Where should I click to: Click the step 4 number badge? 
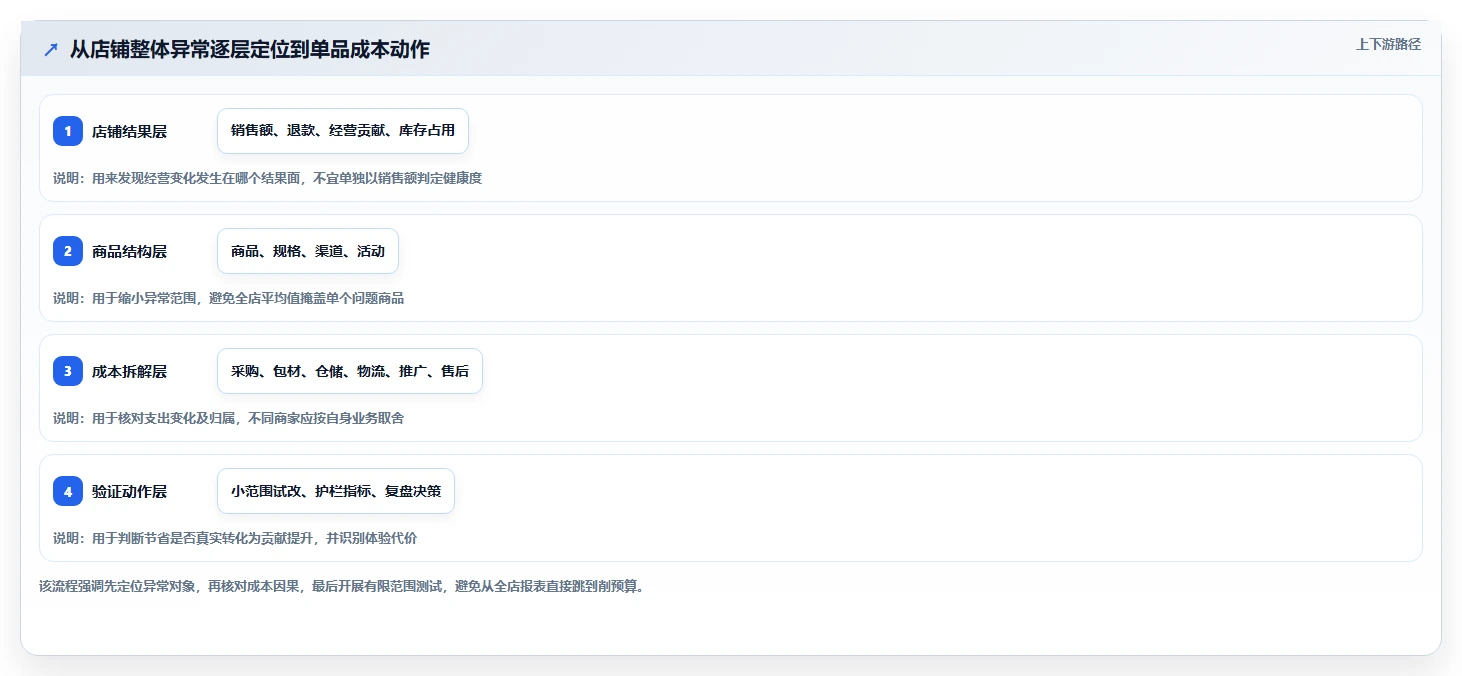point(68,491)
